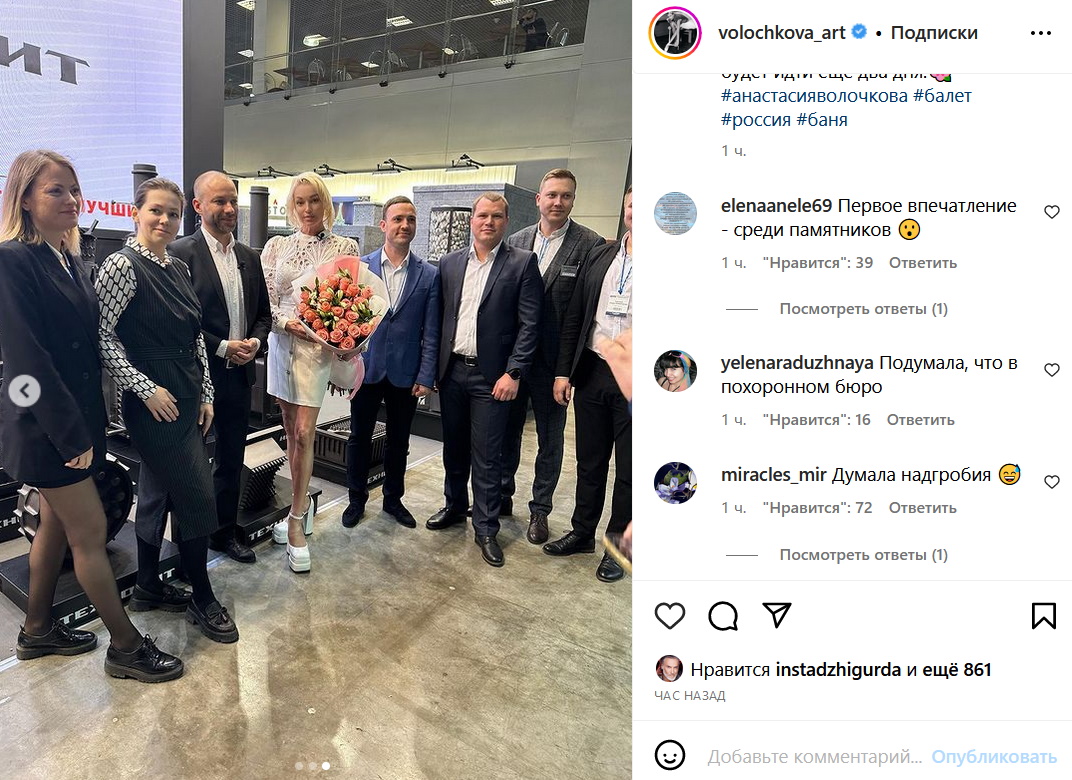The width and height of the screenshot is (1072, 780).
Task: Focus the add comment text field
Action: [814, 757]
